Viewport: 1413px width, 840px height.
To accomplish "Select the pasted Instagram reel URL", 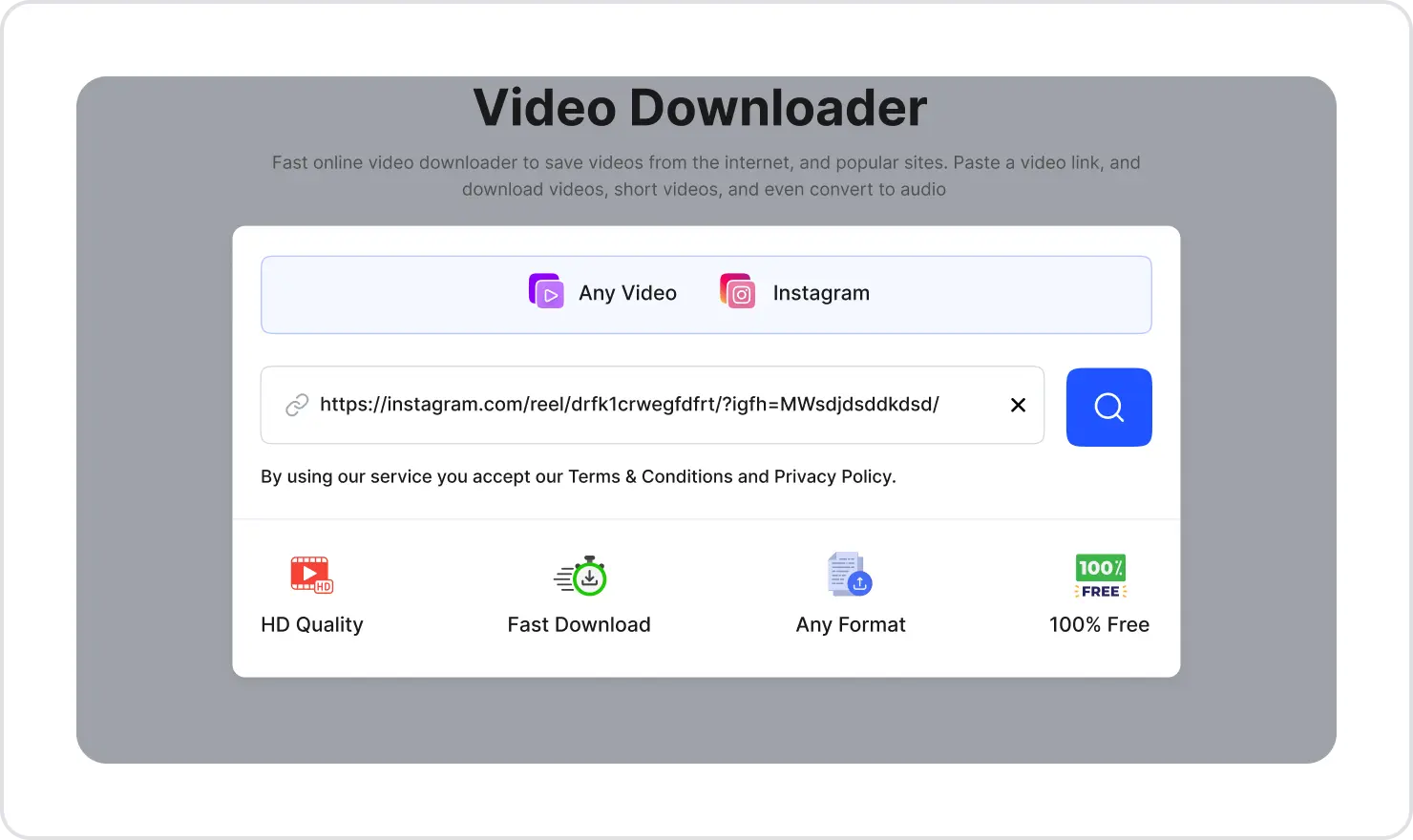I will pos(629,405).
